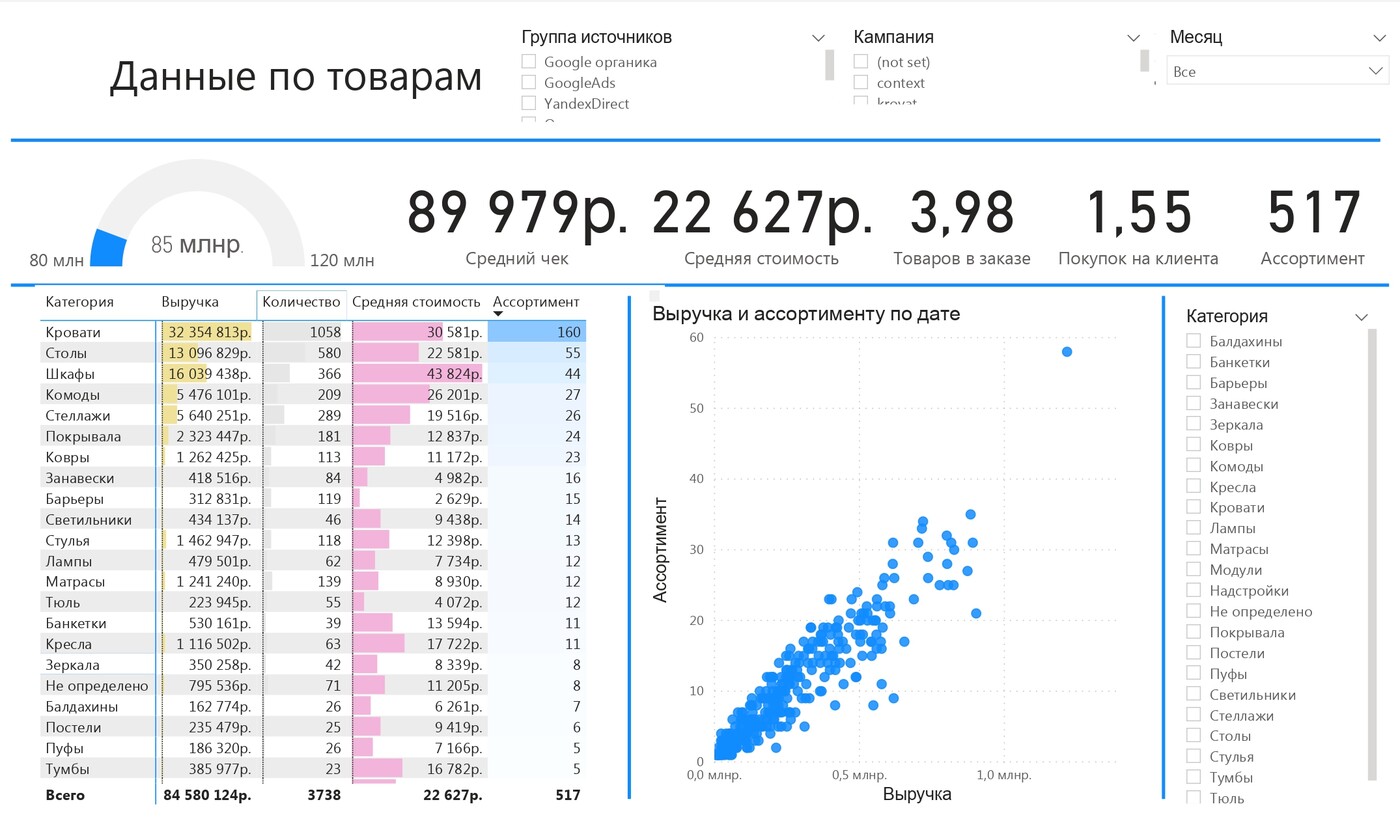Expand the Кампания slicer chevron
The height and width of the screenshot is (830, 1400).
click(1133, 38)
